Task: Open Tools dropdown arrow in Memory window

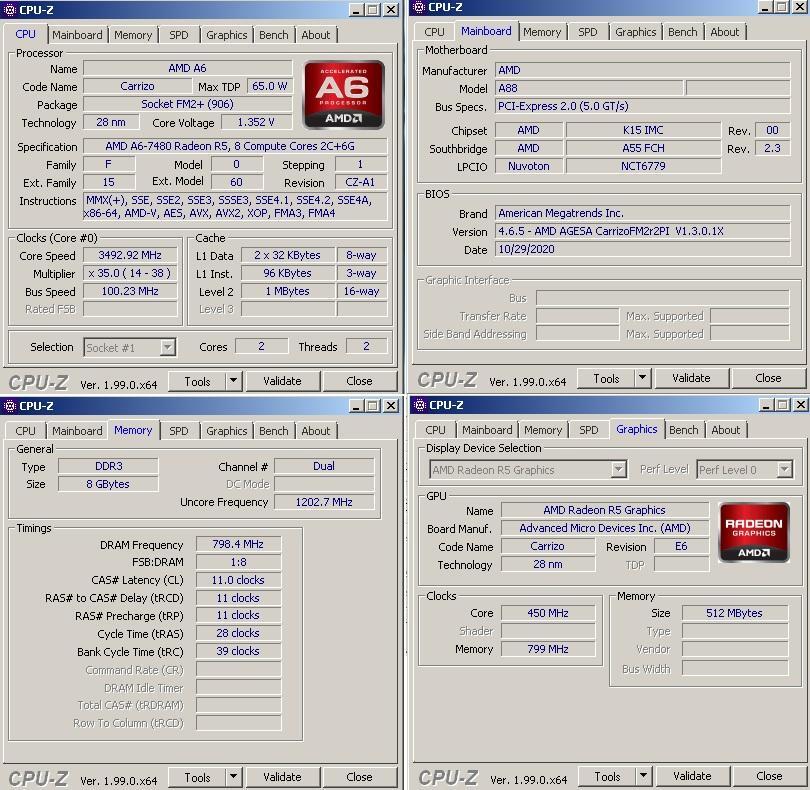Action: (x=233, y=777)
